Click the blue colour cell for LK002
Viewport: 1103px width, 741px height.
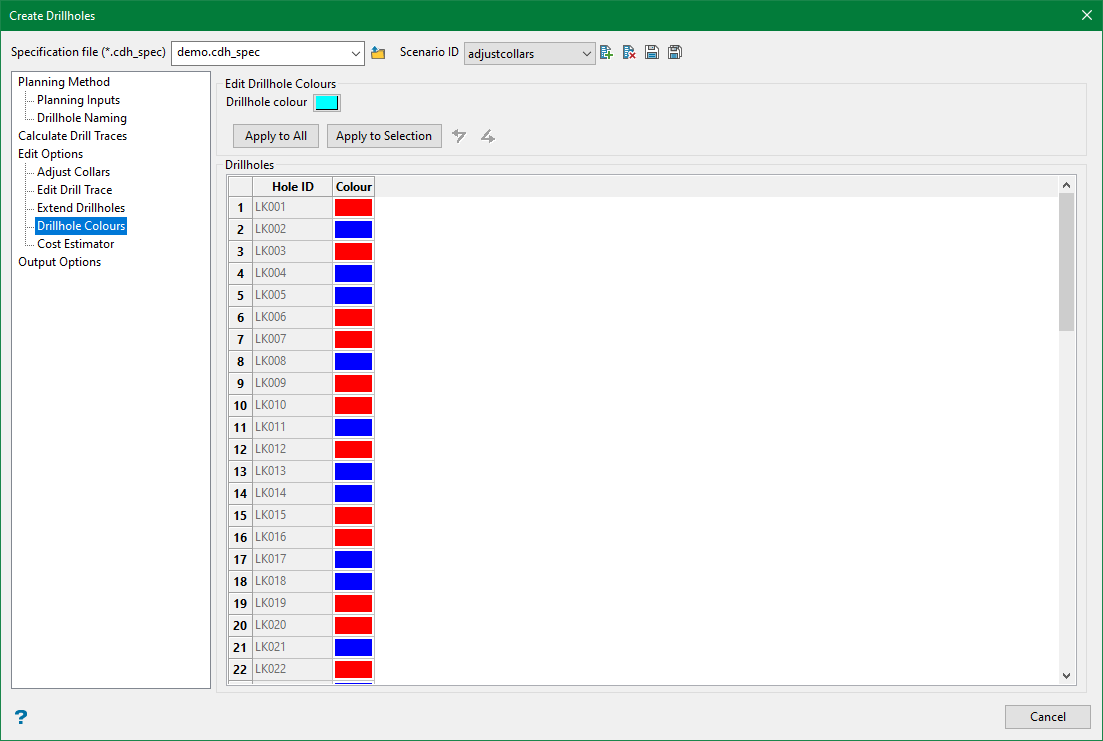[x=353, y=229]
